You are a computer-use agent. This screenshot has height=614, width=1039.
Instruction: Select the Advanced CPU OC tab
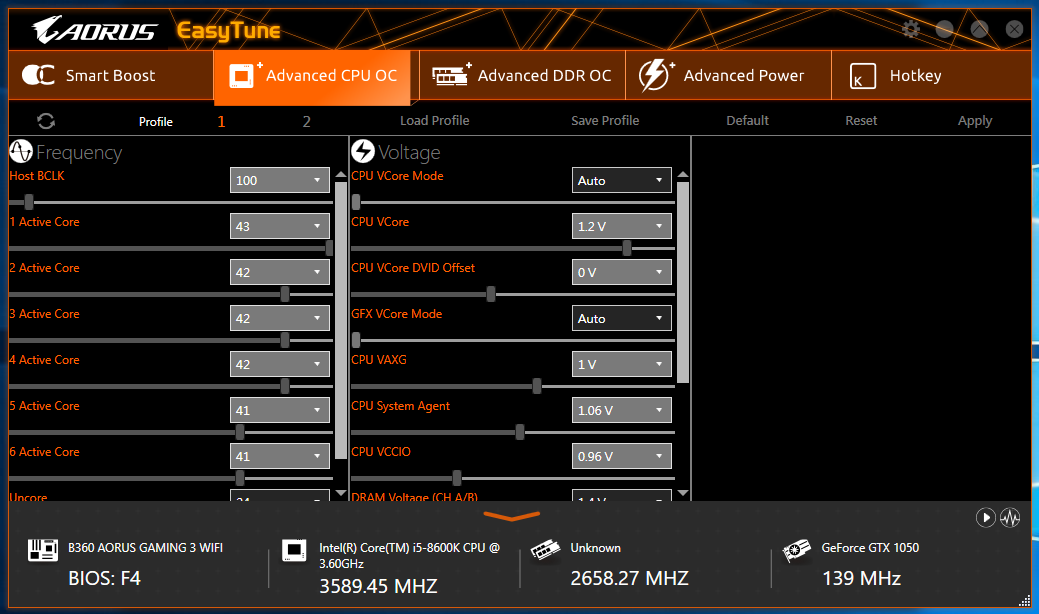click(x=312, y=77)
